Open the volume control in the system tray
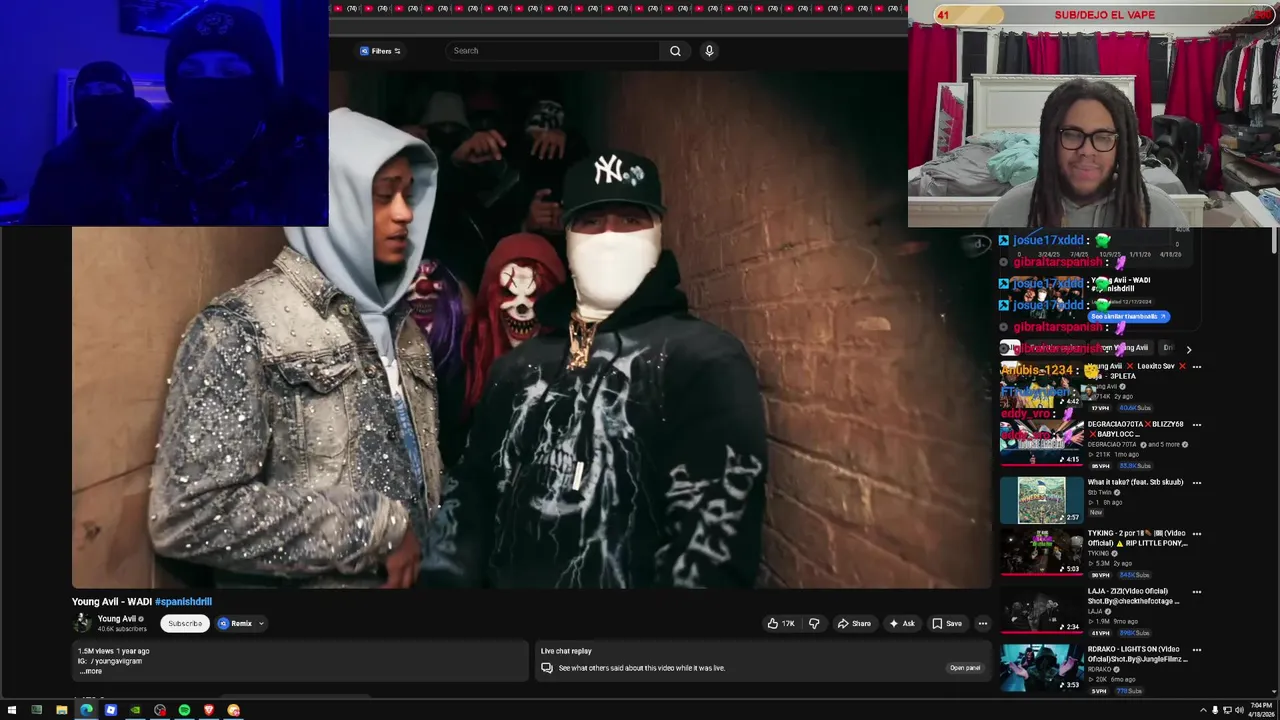Viewport: 1280px width, 720px height. point(1239,710)
